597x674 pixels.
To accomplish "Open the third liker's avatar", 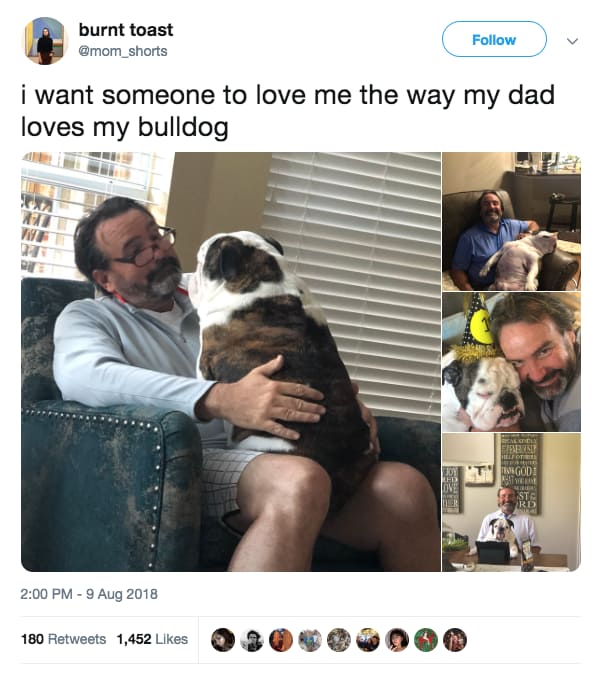I will [281, 640].
